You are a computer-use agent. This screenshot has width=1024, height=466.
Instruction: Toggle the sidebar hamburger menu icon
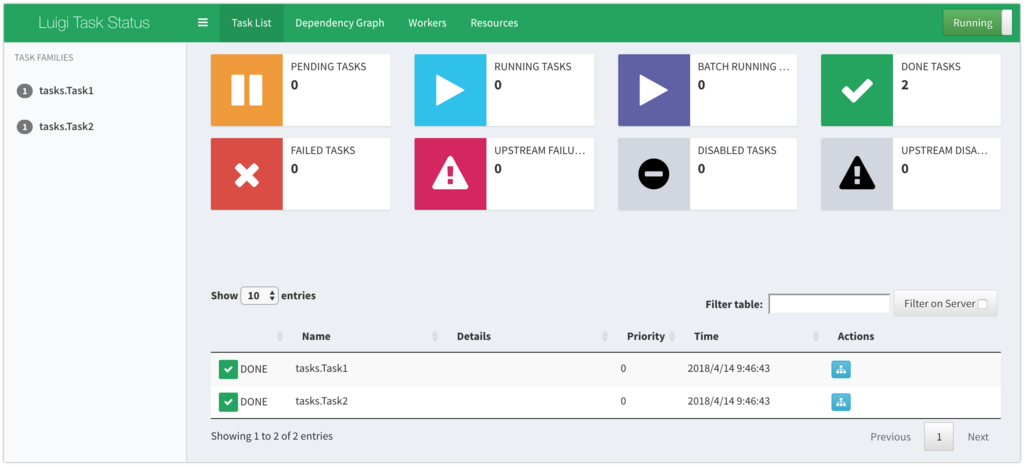[202, 22]
